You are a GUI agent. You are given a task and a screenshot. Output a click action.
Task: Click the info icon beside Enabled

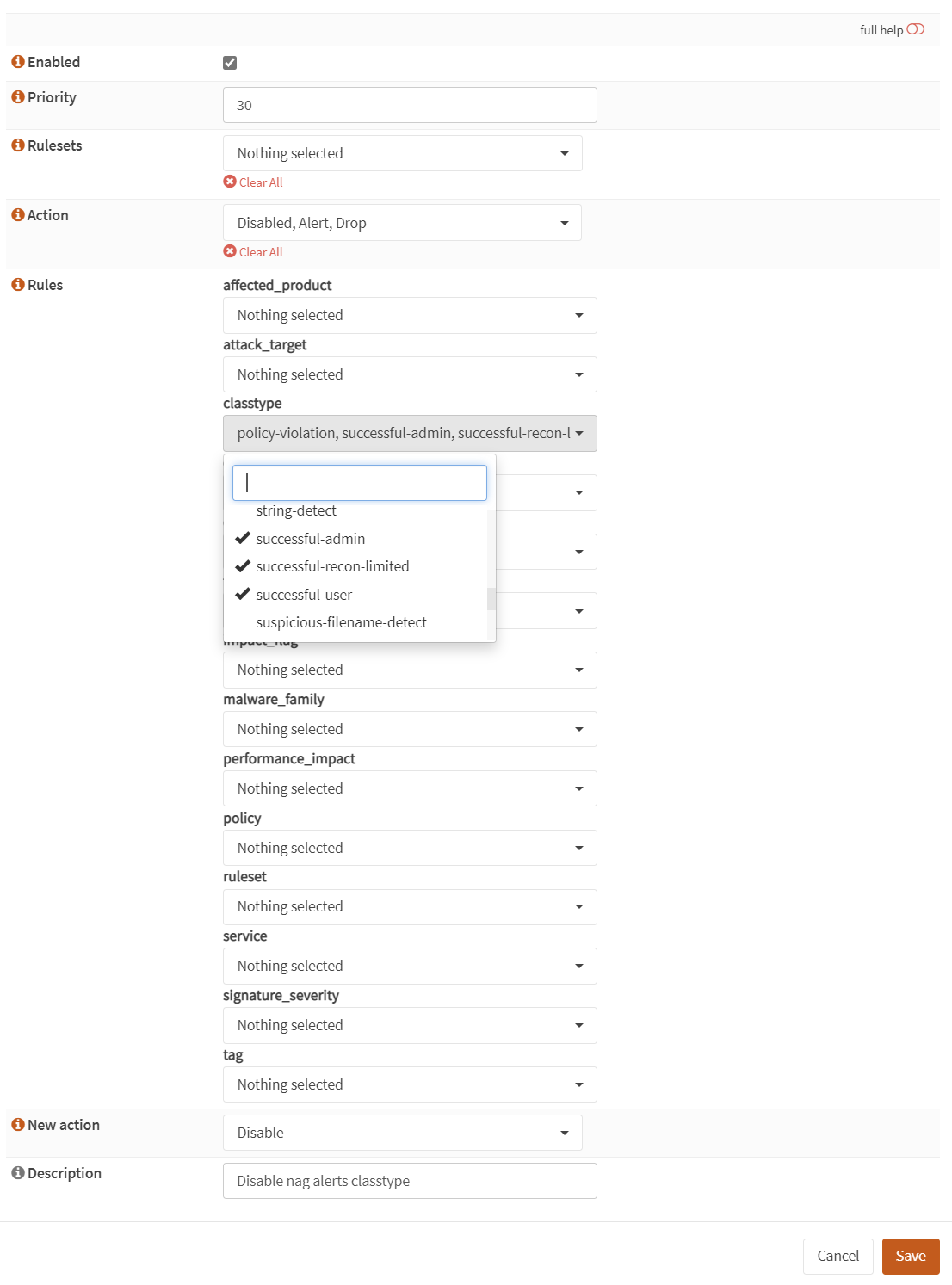click(x=17, y=61)
